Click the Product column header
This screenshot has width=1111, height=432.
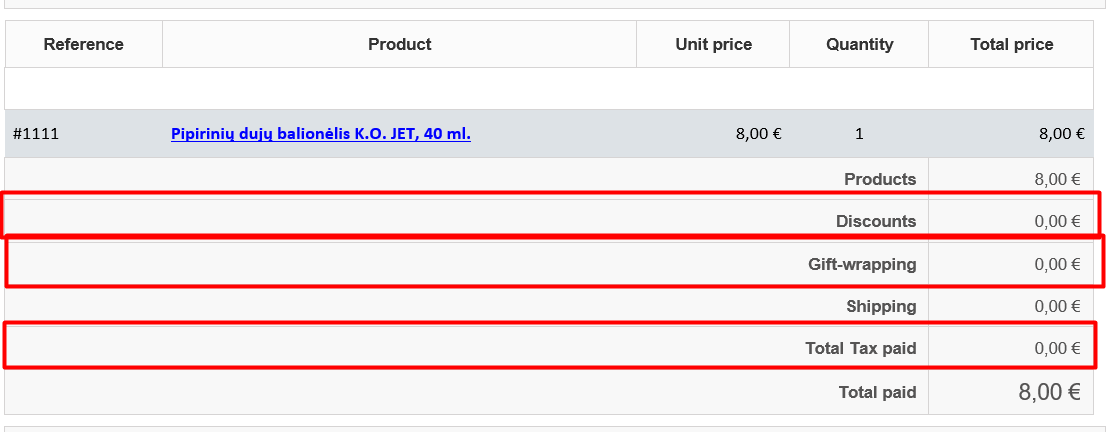[399, 44]
